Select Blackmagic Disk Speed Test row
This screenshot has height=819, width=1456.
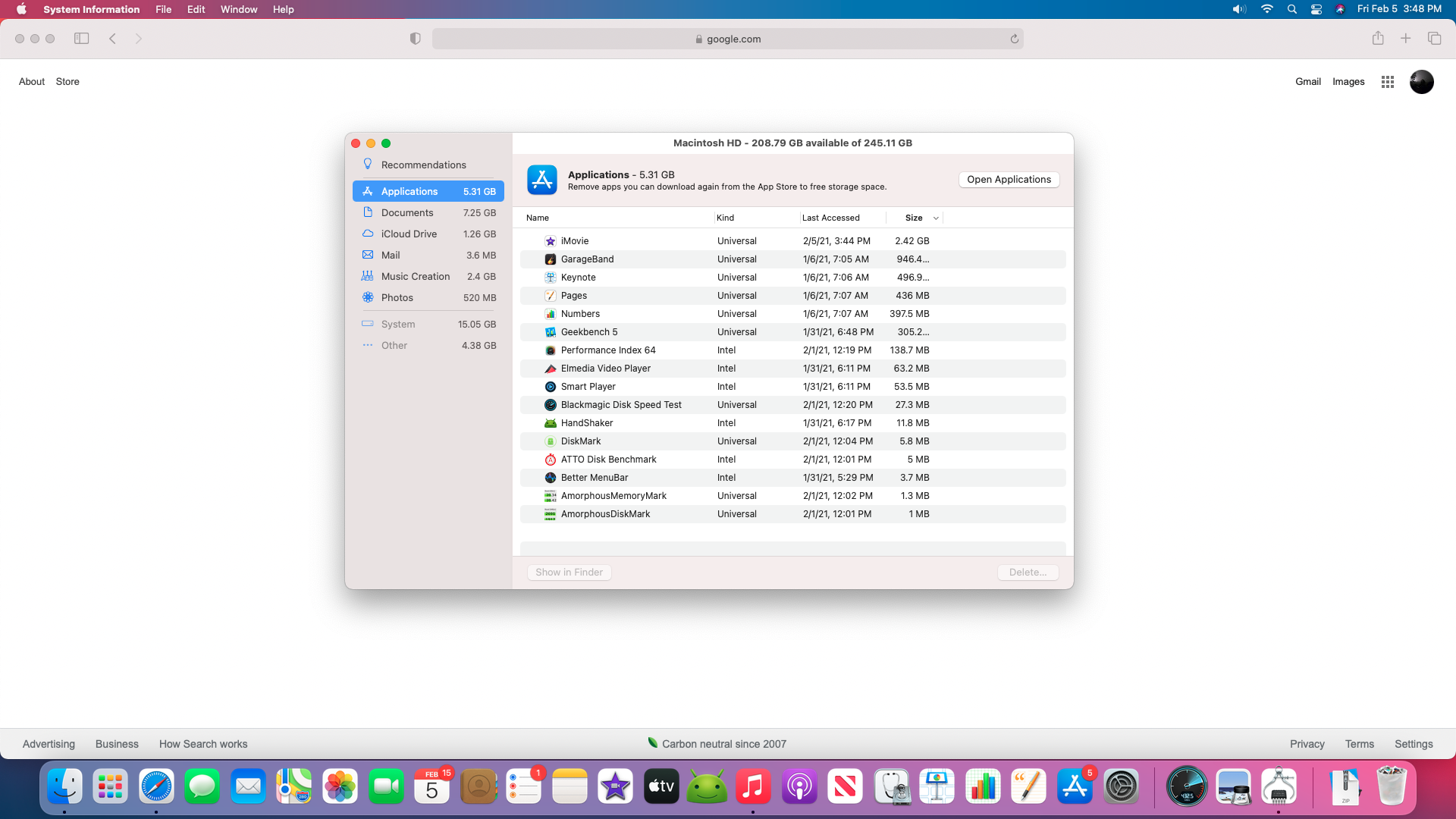point(792,404)
